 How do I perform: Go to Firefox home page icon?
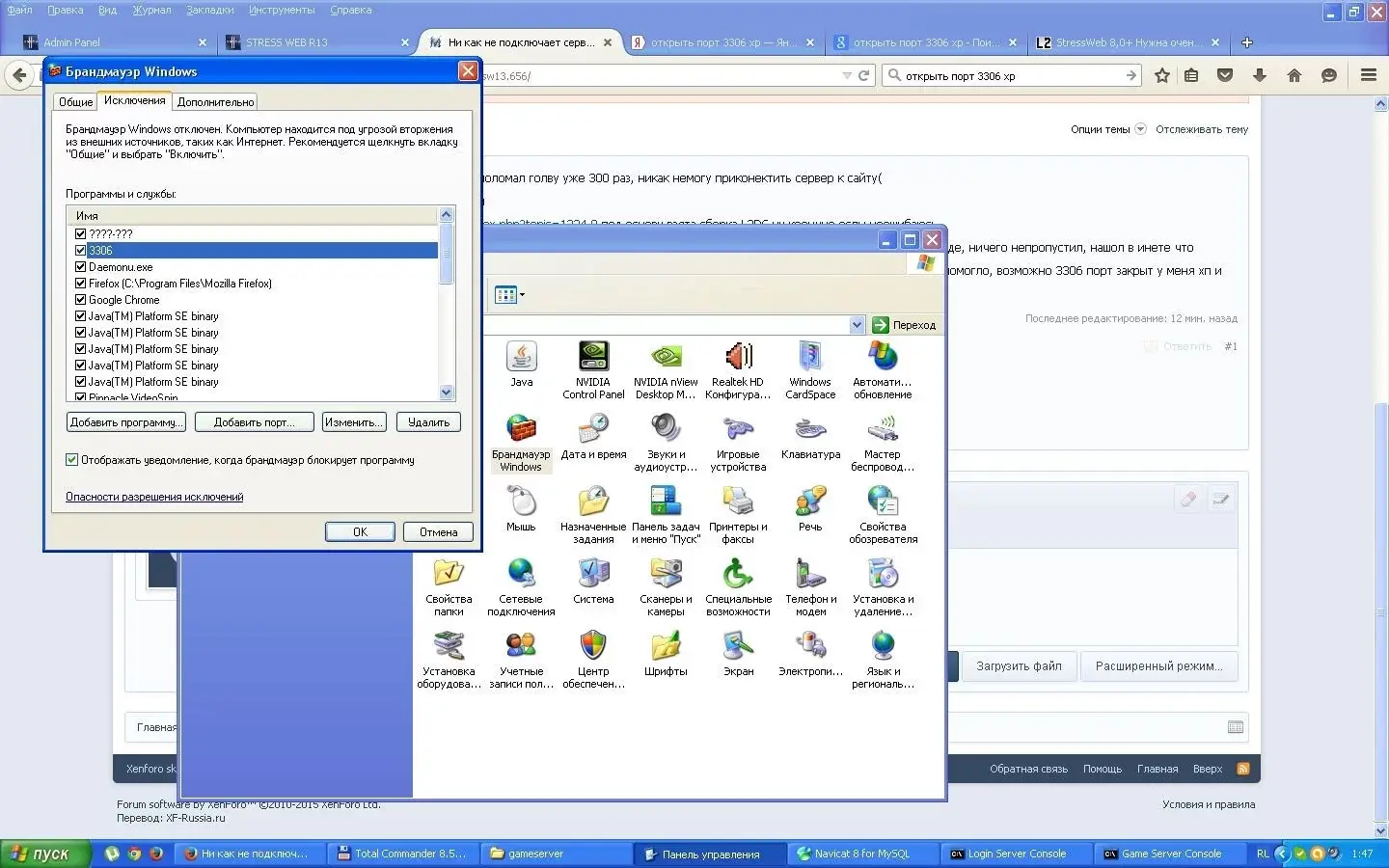[1294, 75]
